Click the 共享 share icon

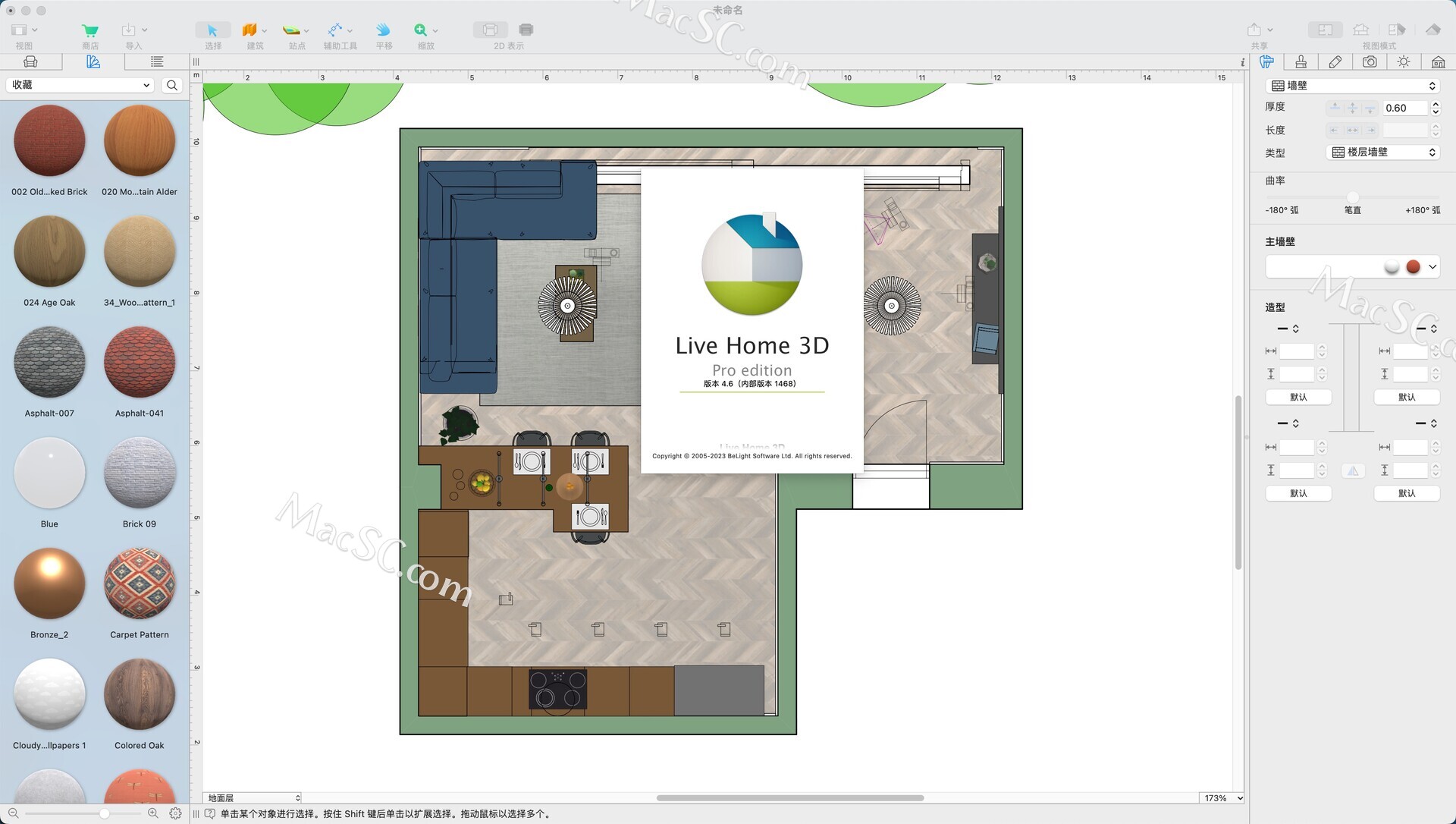click(1254, 30)
